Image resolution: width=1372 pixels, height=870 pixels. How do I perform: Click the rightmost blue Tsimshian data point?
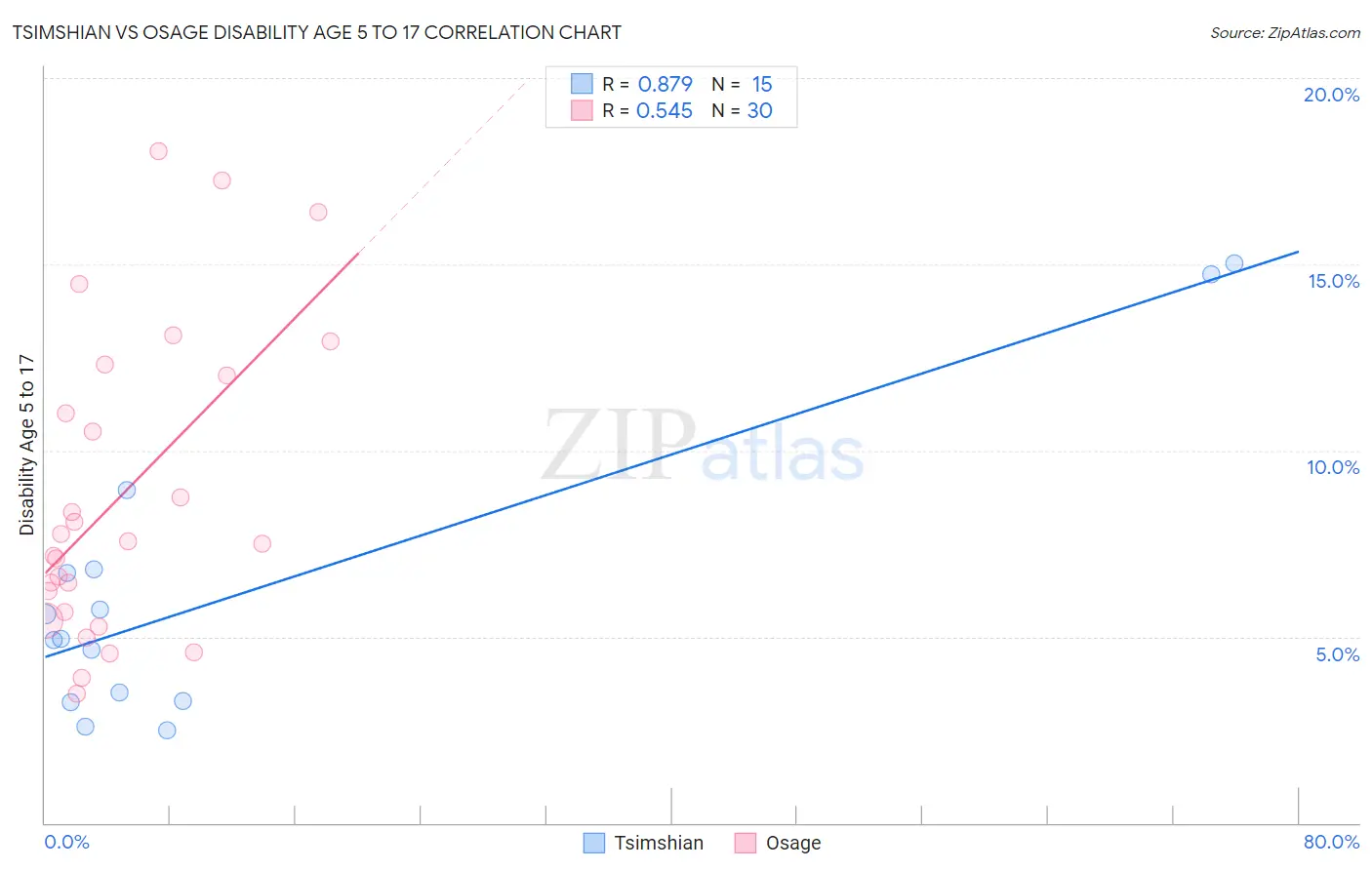point(1234,263)
